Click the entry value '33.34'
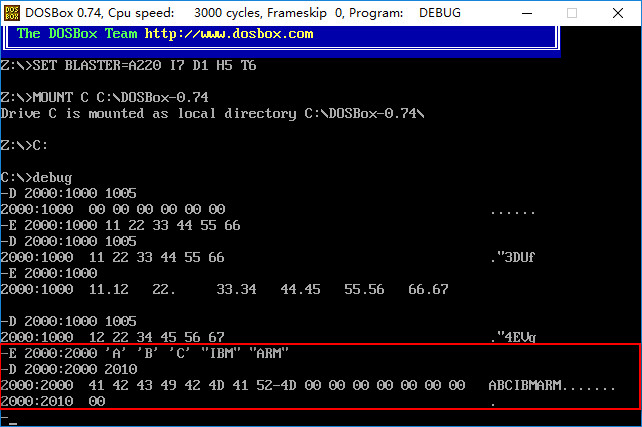642x427 pixels. tap(237, 289)
